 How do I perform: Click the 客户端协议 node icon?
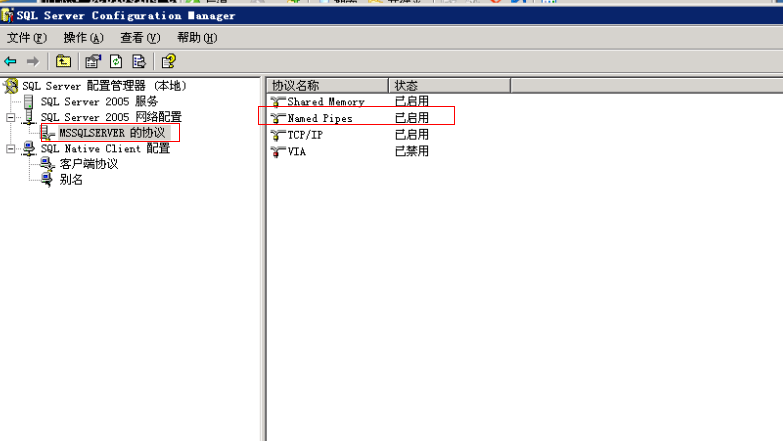click(x=47, y=164)
